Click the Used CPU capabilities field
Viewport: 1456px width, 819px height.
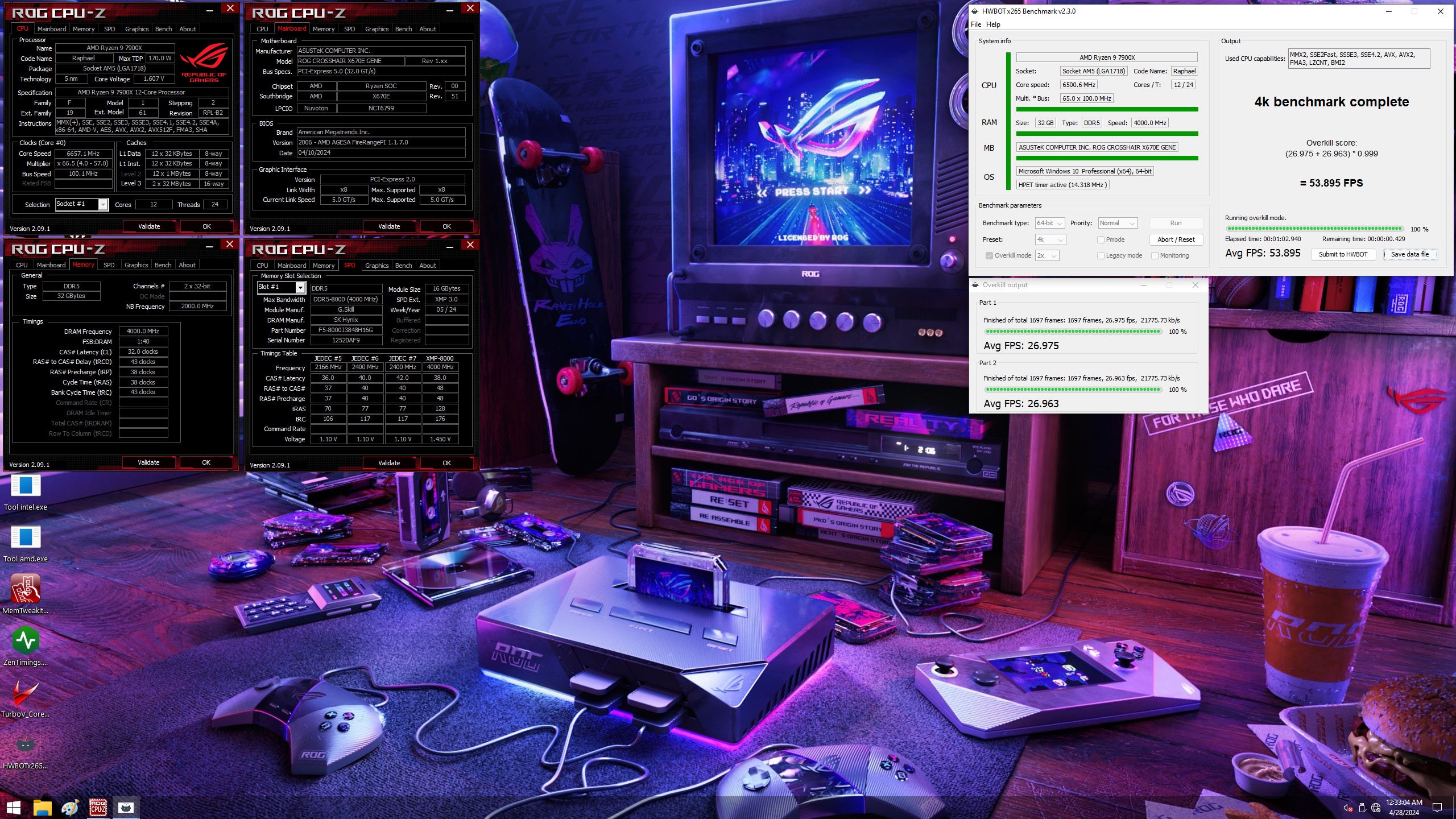point(1359,59)
